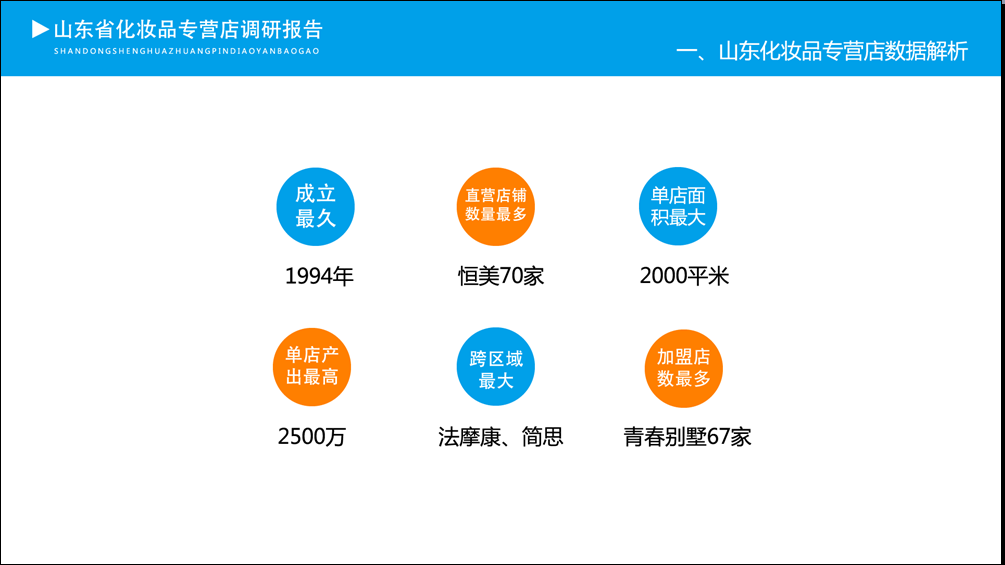Click the 跨区域最大 blue circle
This screenshot has height=565, width=1005.
[495, 367]
